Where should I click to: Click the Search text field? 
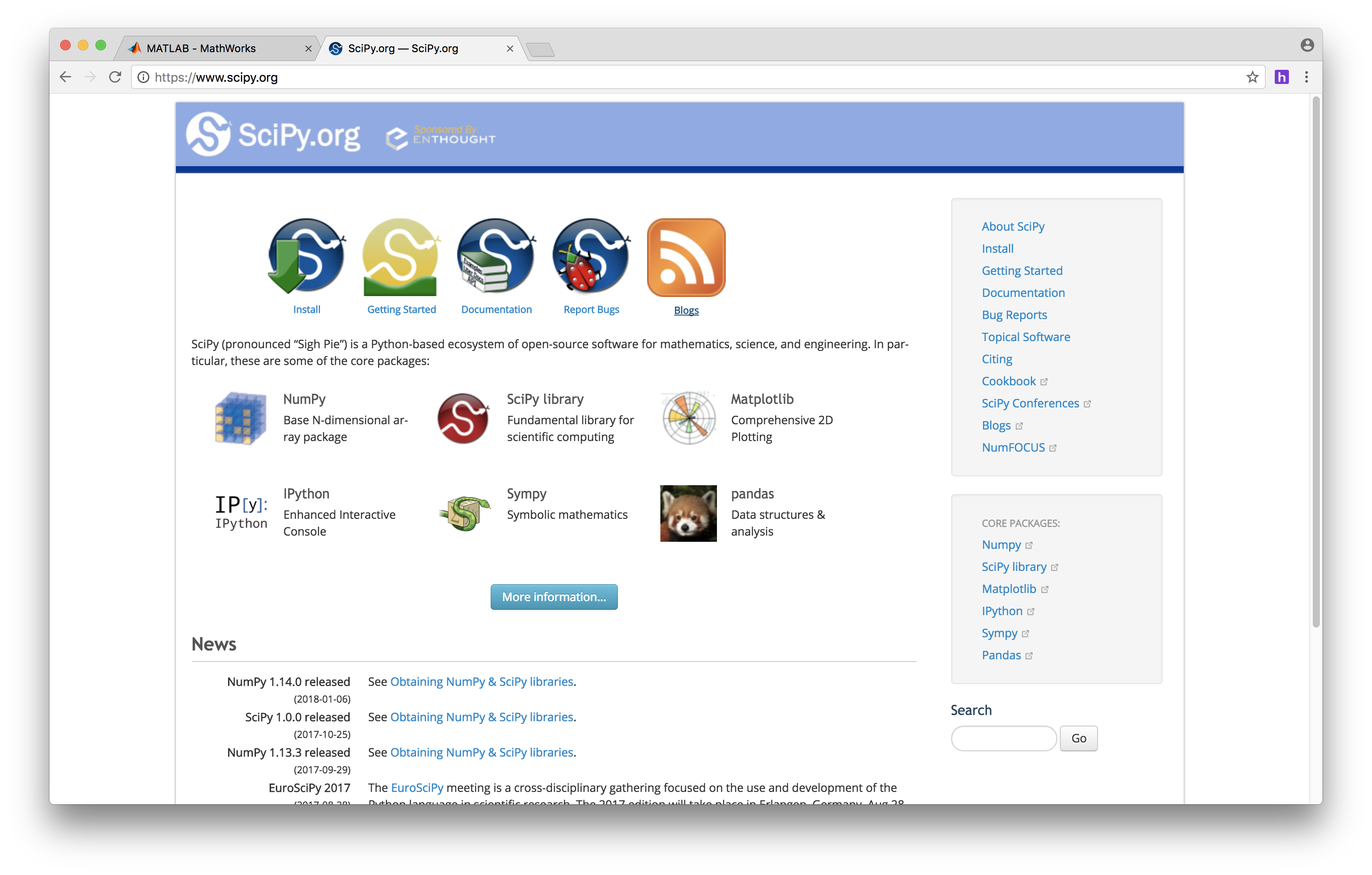(x=1004, y=738)
